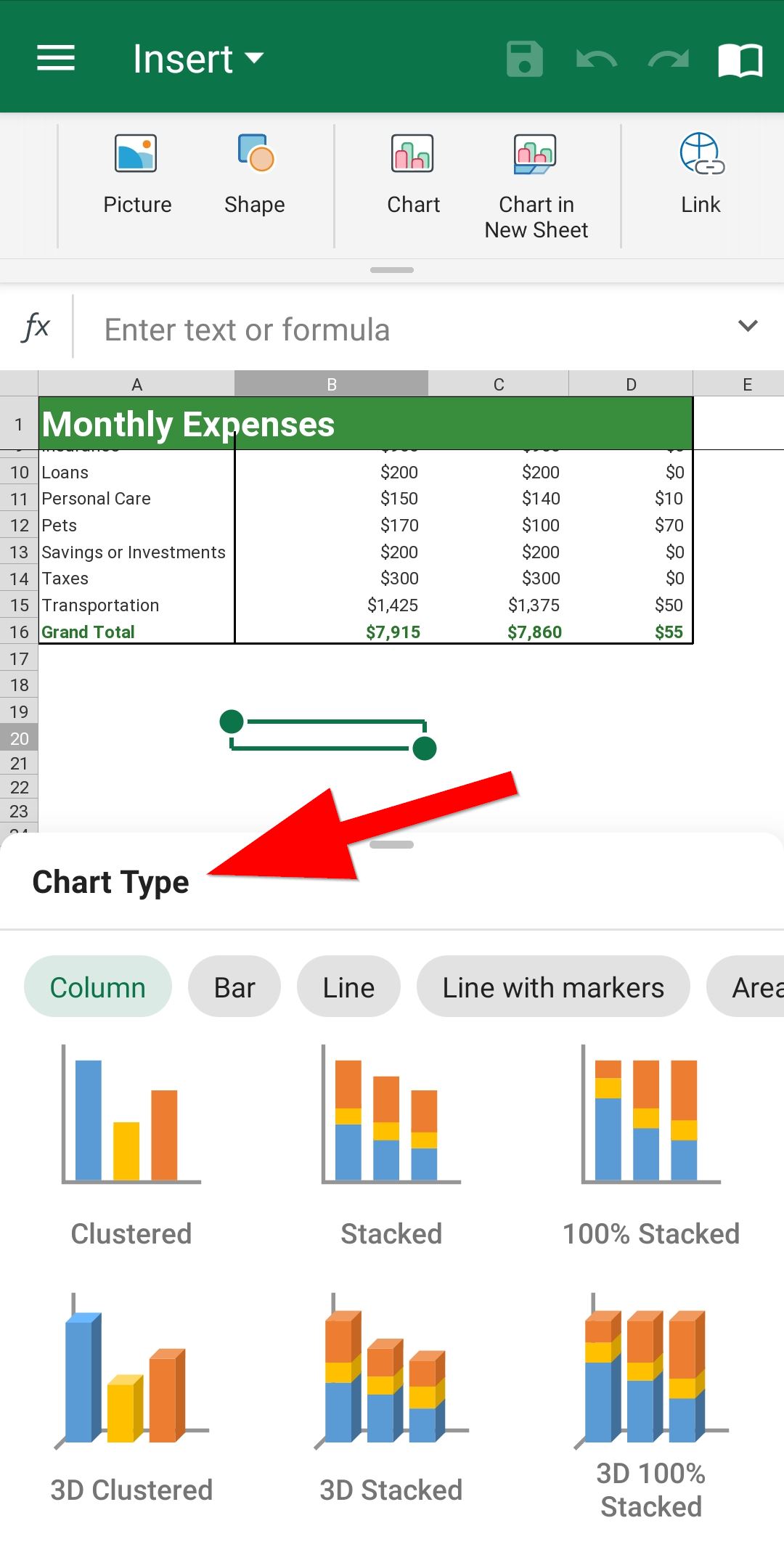784x1547 pixels.
Task: Select the Pets cell
Action: [136, 526]
